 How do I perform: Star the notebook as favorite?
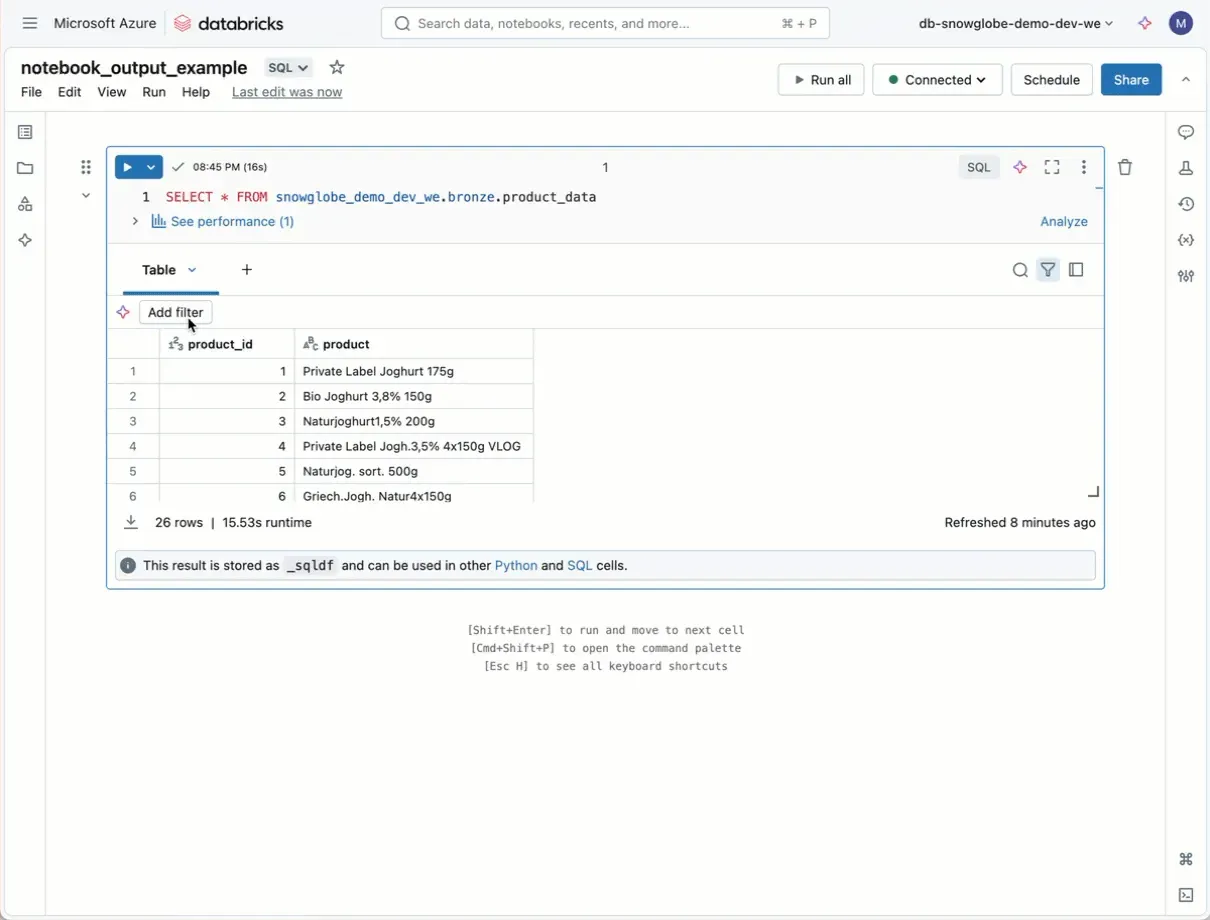click(x=337, y=67)
